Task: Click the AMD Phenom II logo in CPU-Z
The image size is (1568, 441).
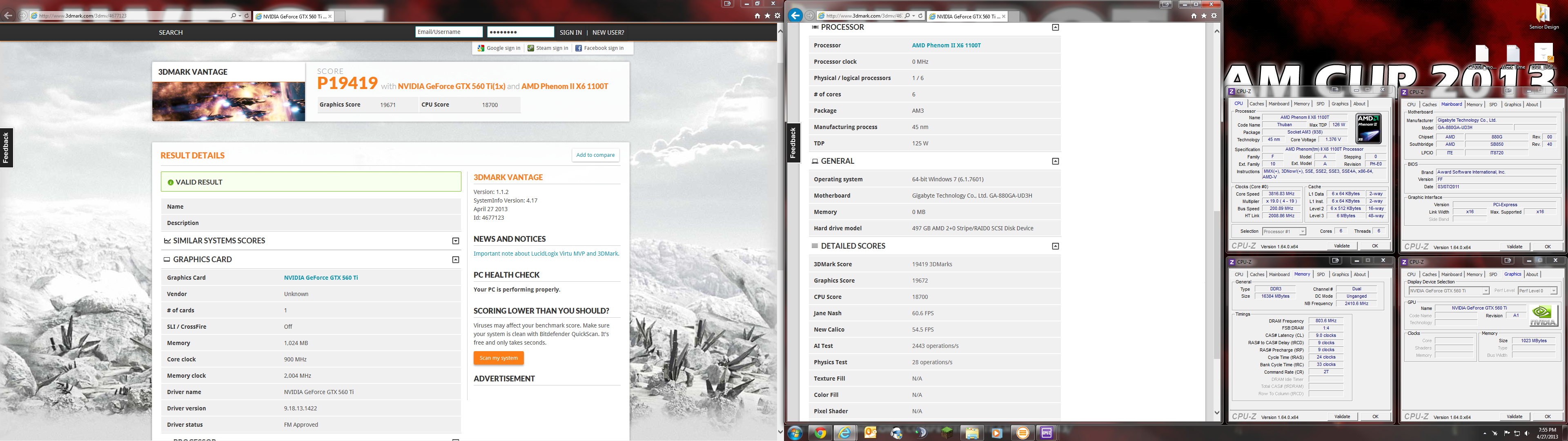Action: click(x=1368, y=128)
